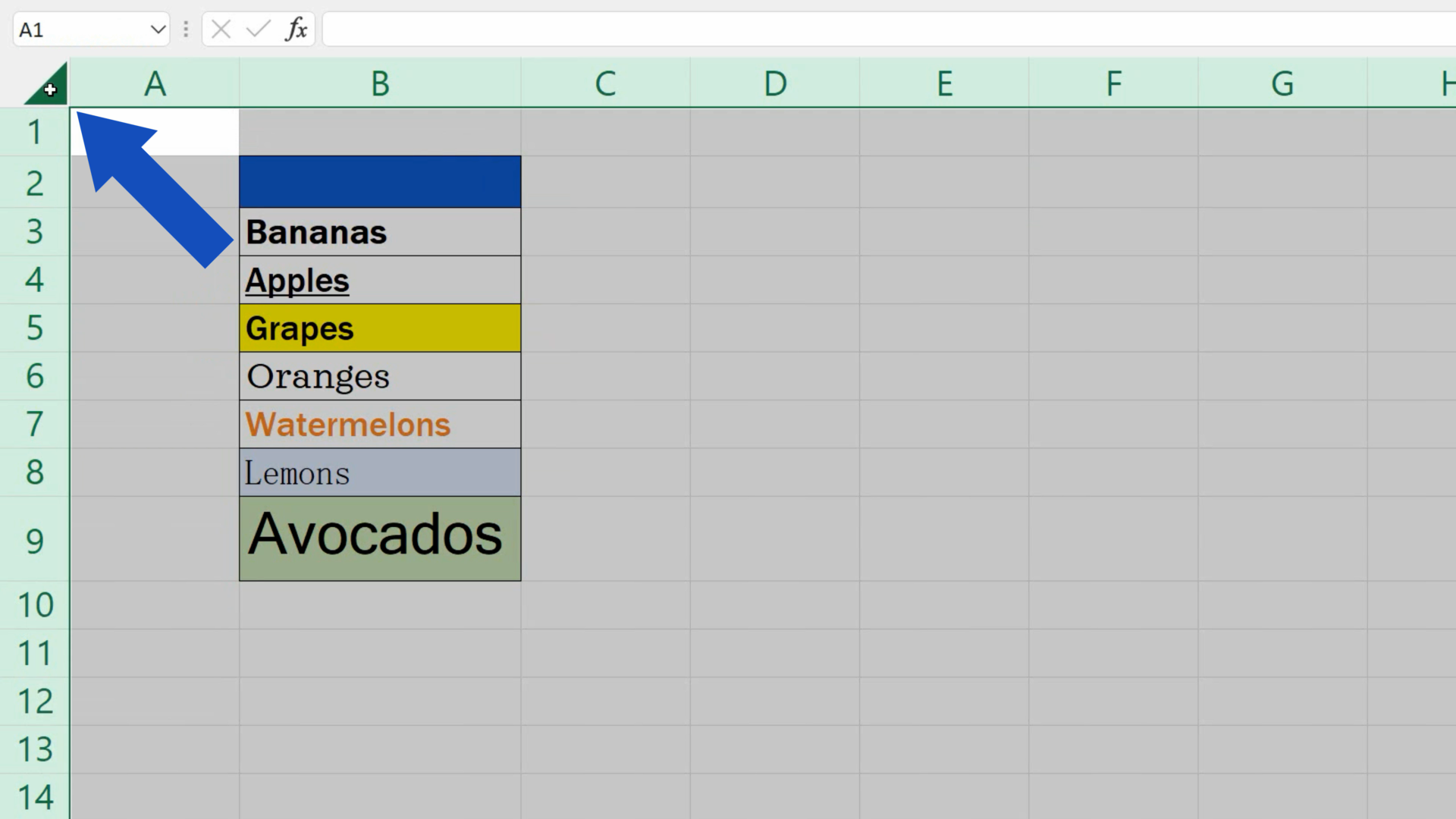Click the yellow Grapes cell

[x=379, y=328]
